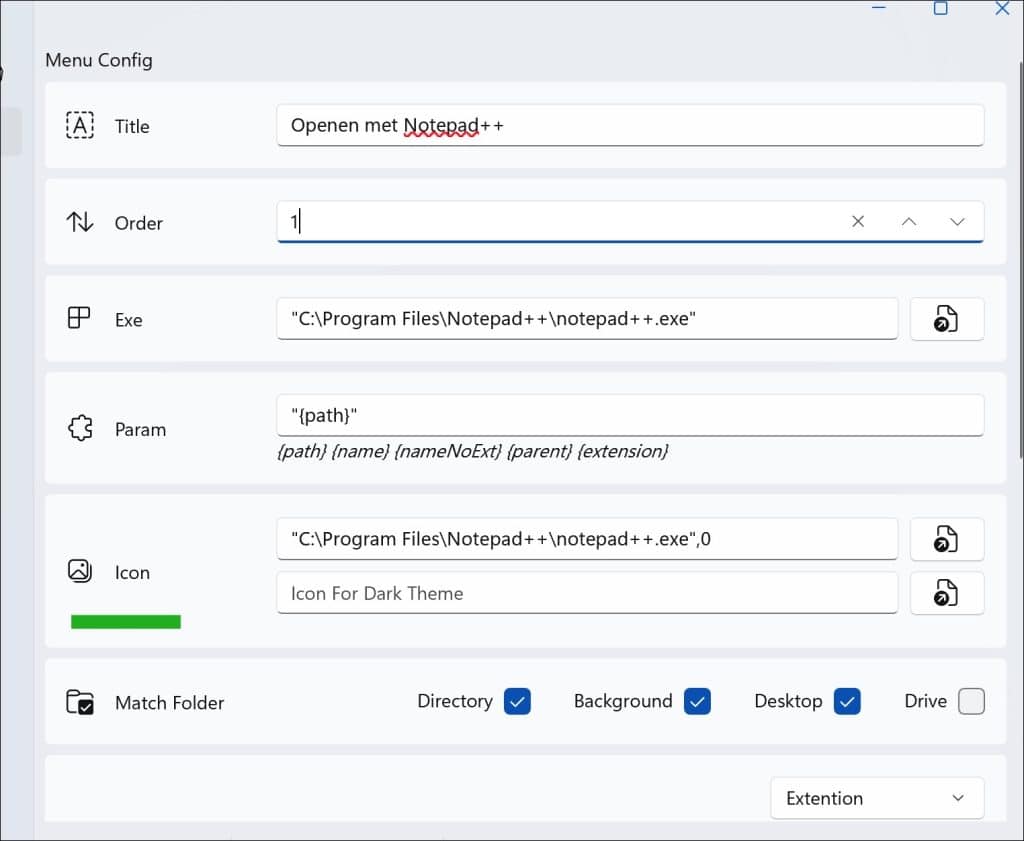This screenshot has height=841, width=1024.
Task: Enable the Drive checkbox
Action: (971, 701)
